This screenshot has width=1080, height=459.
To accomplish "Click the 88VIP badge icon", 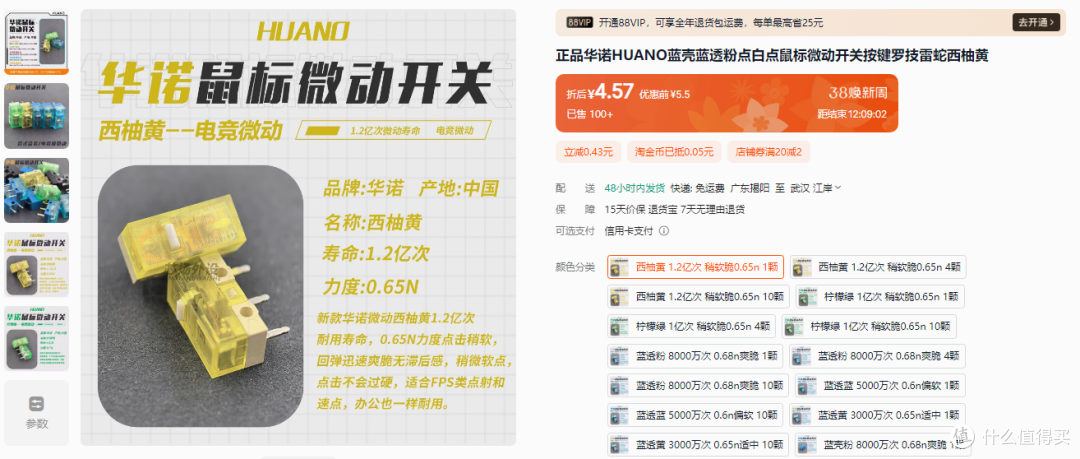I will [x=579, y=22].
